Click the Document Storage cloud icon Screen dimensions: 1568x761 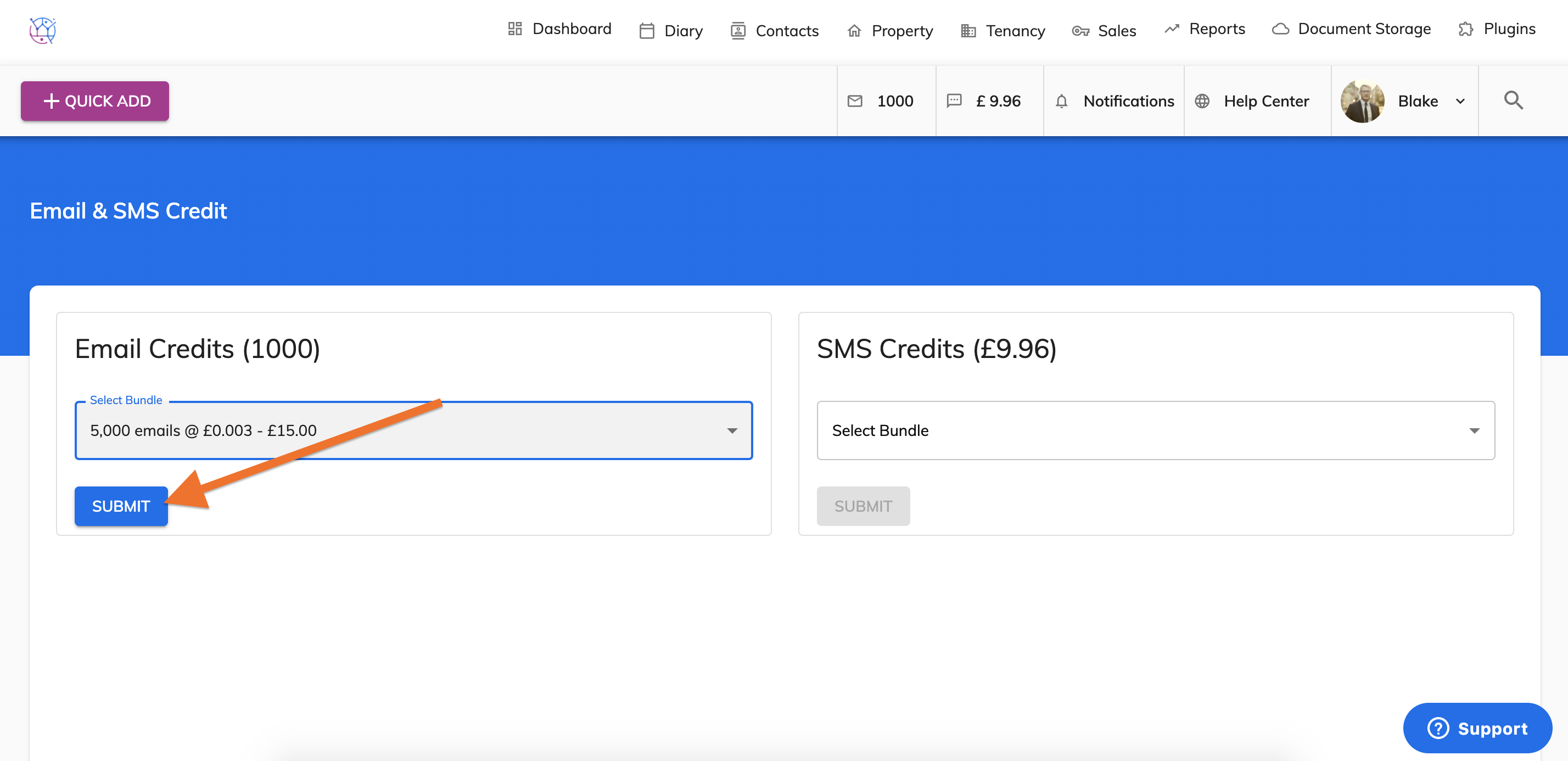(x=1280, y=29)
